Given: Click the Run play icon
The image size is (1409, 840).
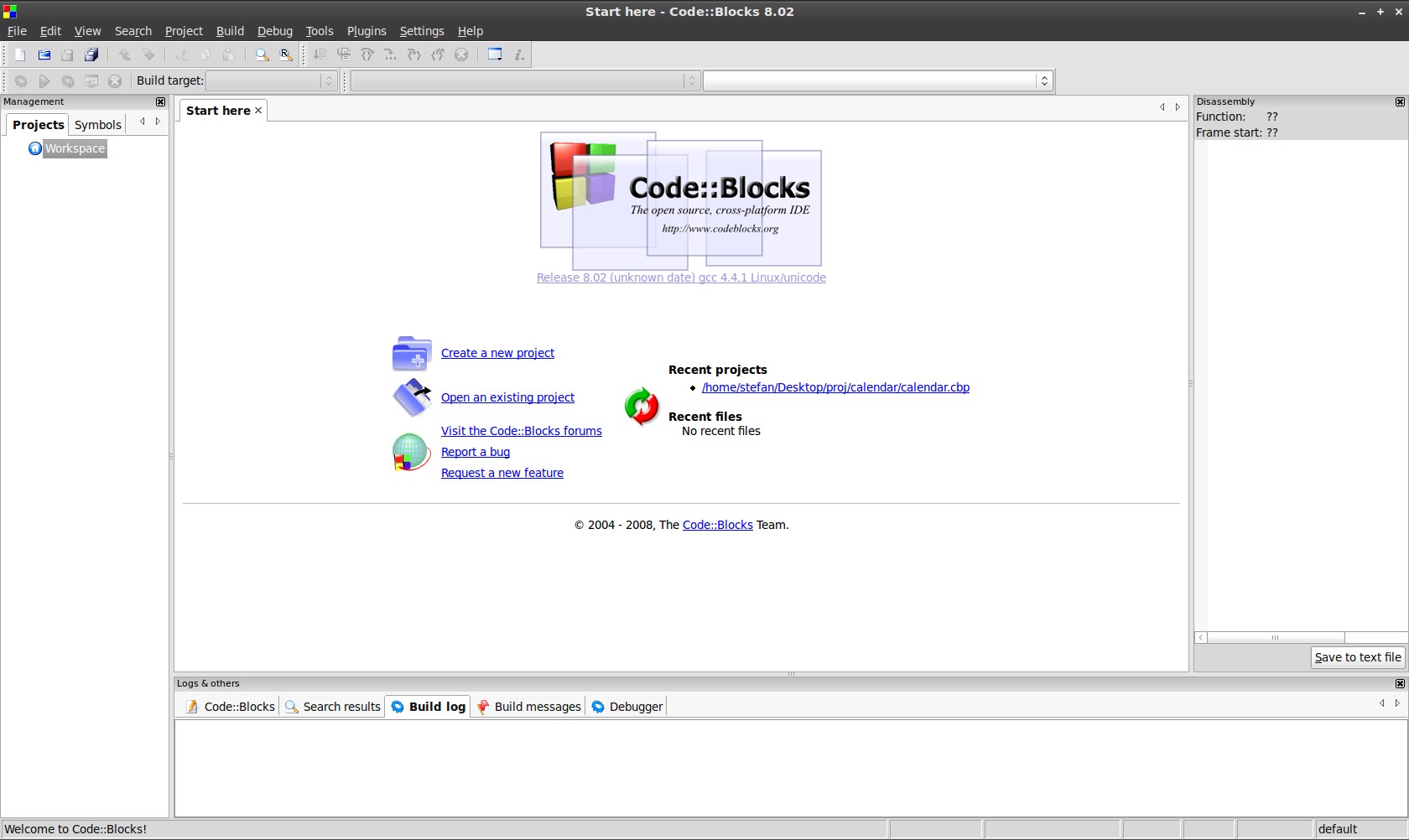Looking at the screenshot, I should point(44,81).
